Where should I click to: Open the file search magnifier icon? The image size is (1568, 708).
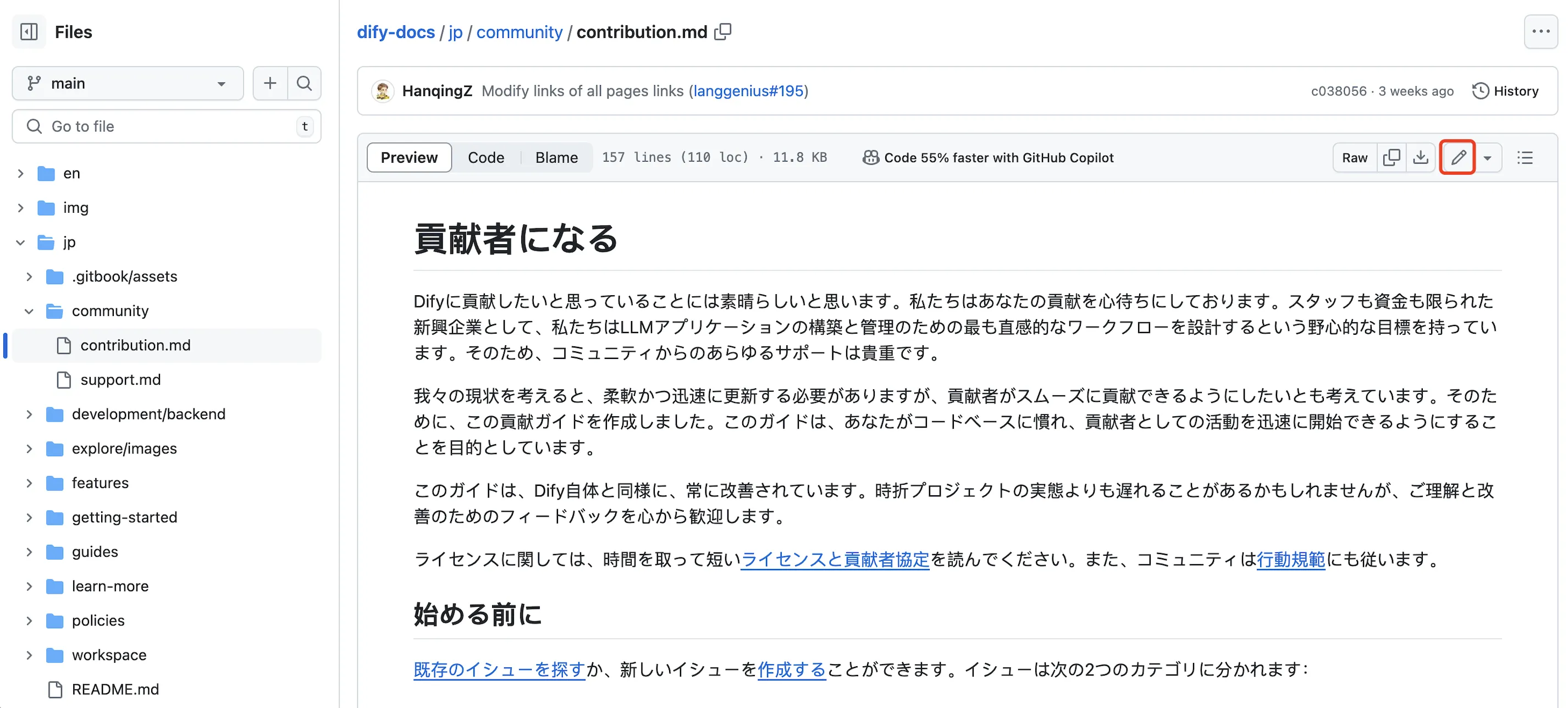tap(305, 84)
